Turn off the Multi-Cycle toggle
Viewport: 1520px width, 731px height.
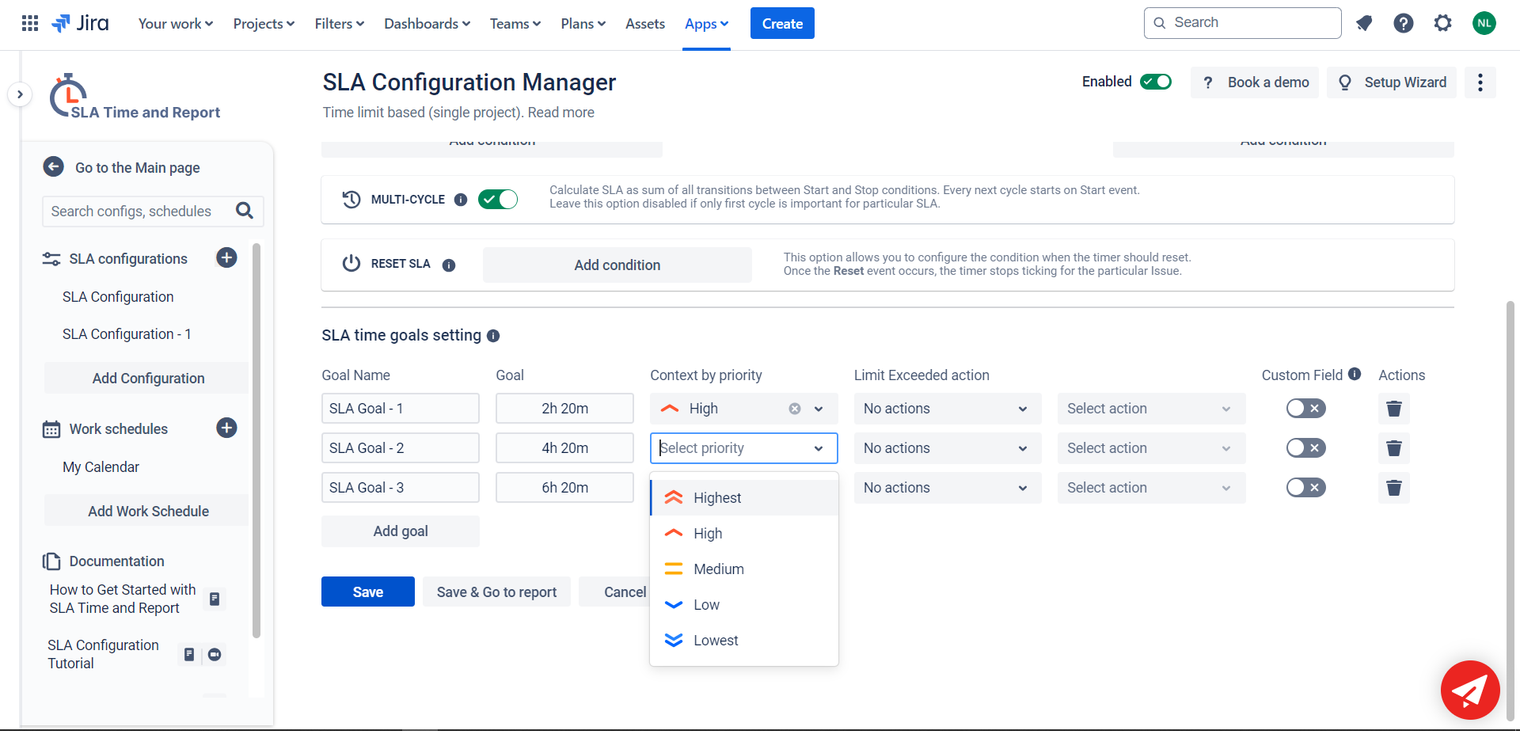(498, 199)
